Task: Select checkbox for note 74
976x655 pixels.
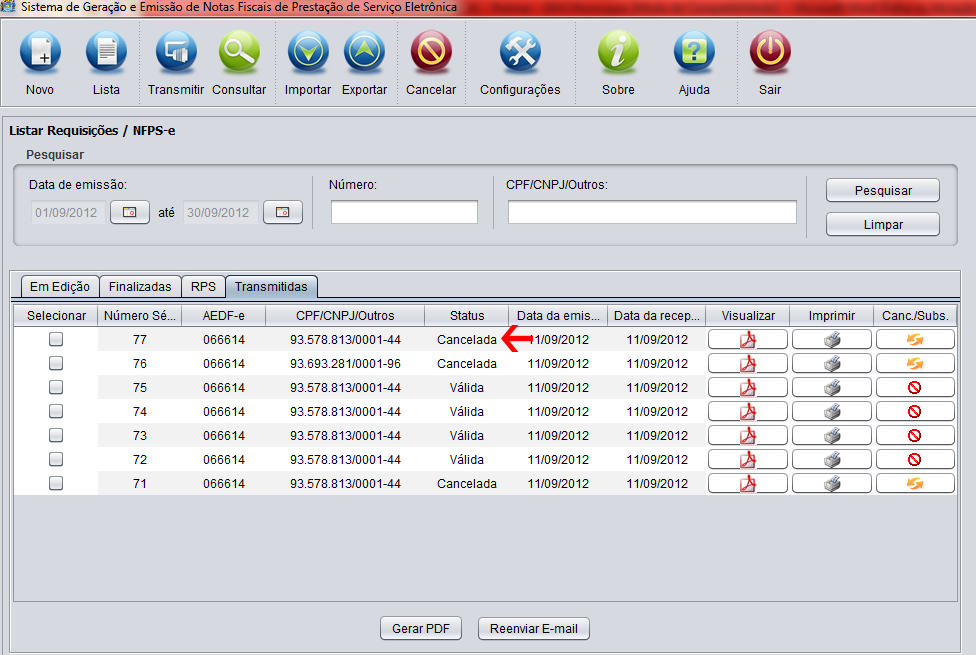Action: 56,411
